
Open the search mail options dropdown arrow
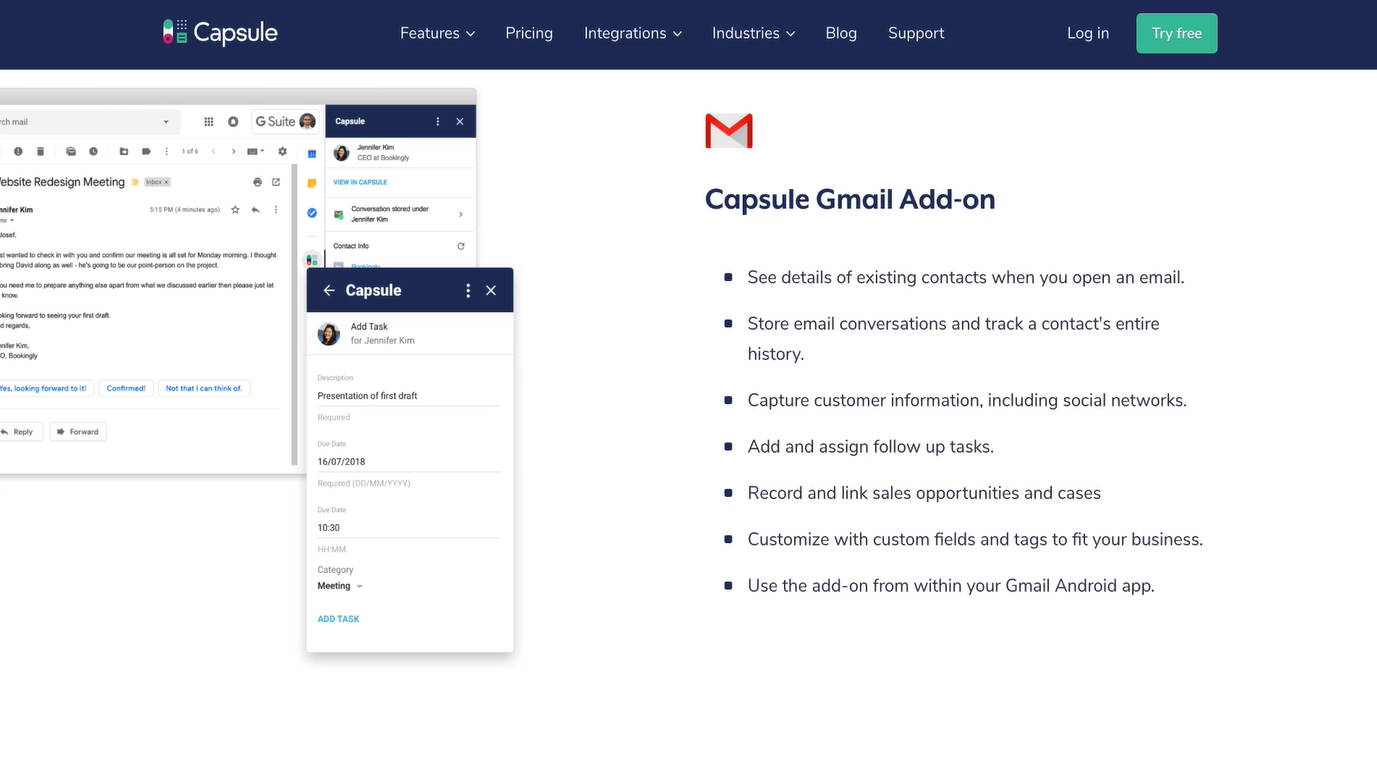pyautogui.click(x=166, y=122)
